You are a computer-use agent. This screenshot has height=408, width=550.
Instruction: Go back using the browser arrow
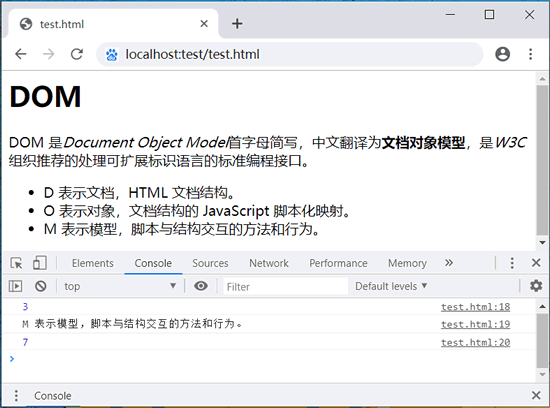tap(21, 54)
